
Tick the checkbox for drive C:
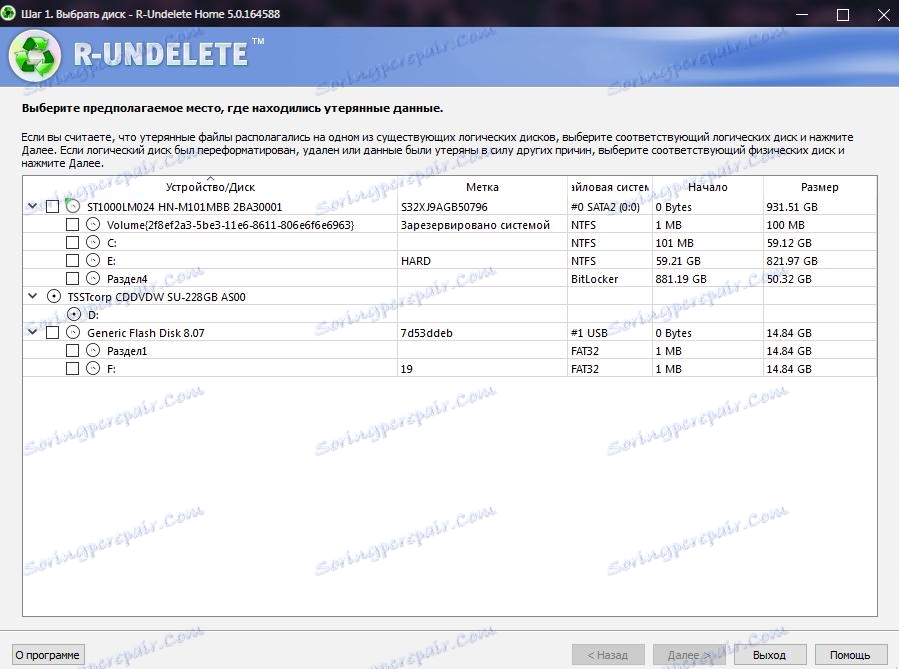[72, 242]
